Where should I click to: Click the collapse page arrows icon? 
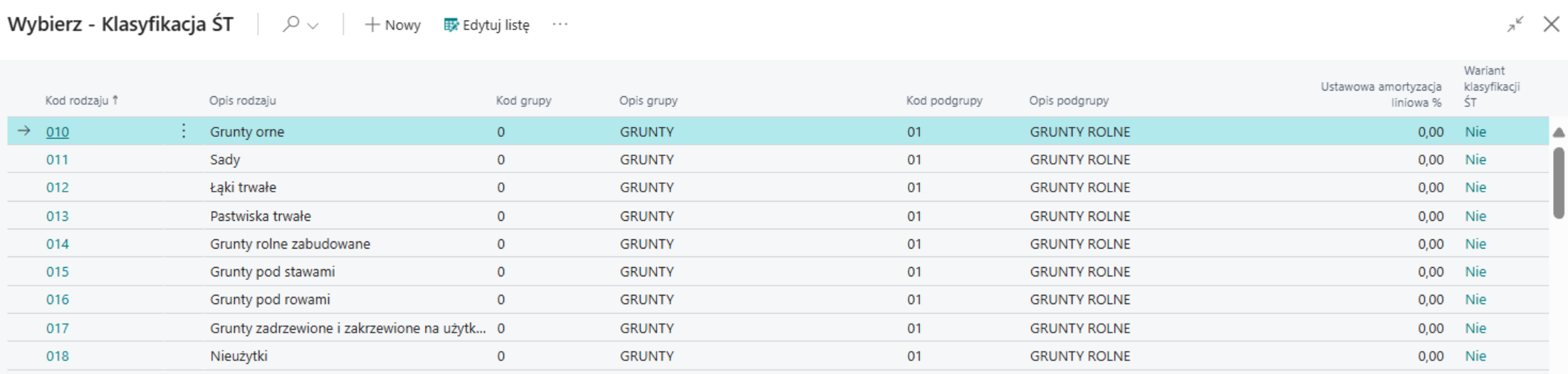point(1515,24)
